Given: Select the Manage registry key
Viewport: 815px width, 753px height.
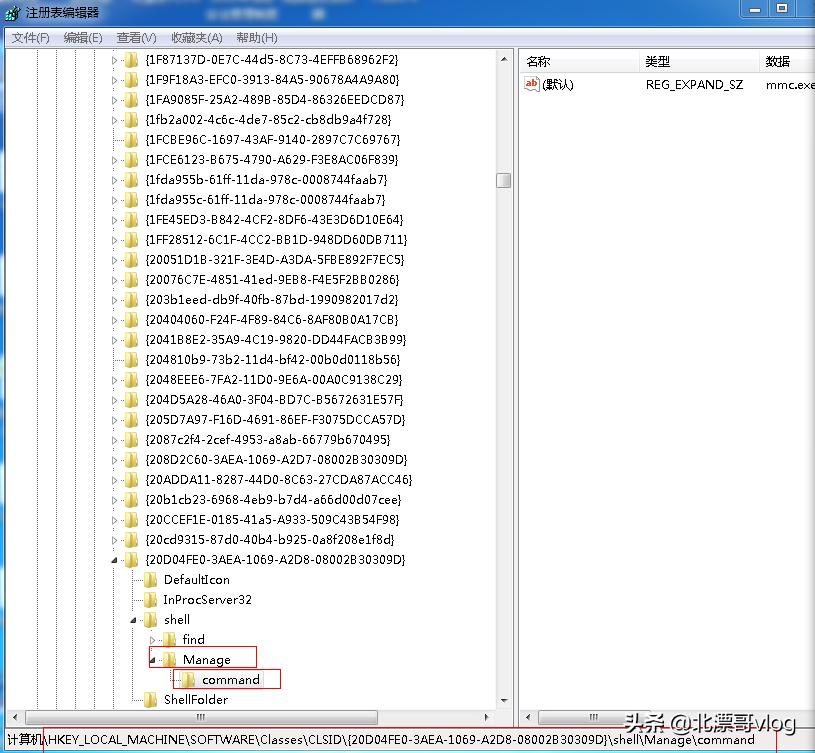Looking at the screenshot, I should point(207,660).
